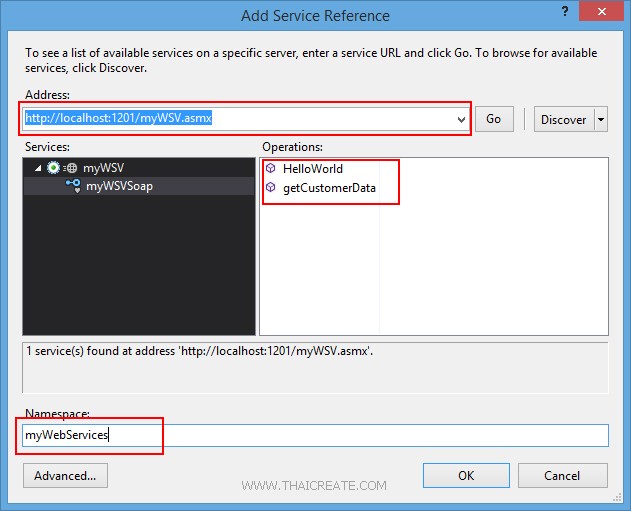
Task: Collapse the myWSV service tree node
Action: pos(39,168)
